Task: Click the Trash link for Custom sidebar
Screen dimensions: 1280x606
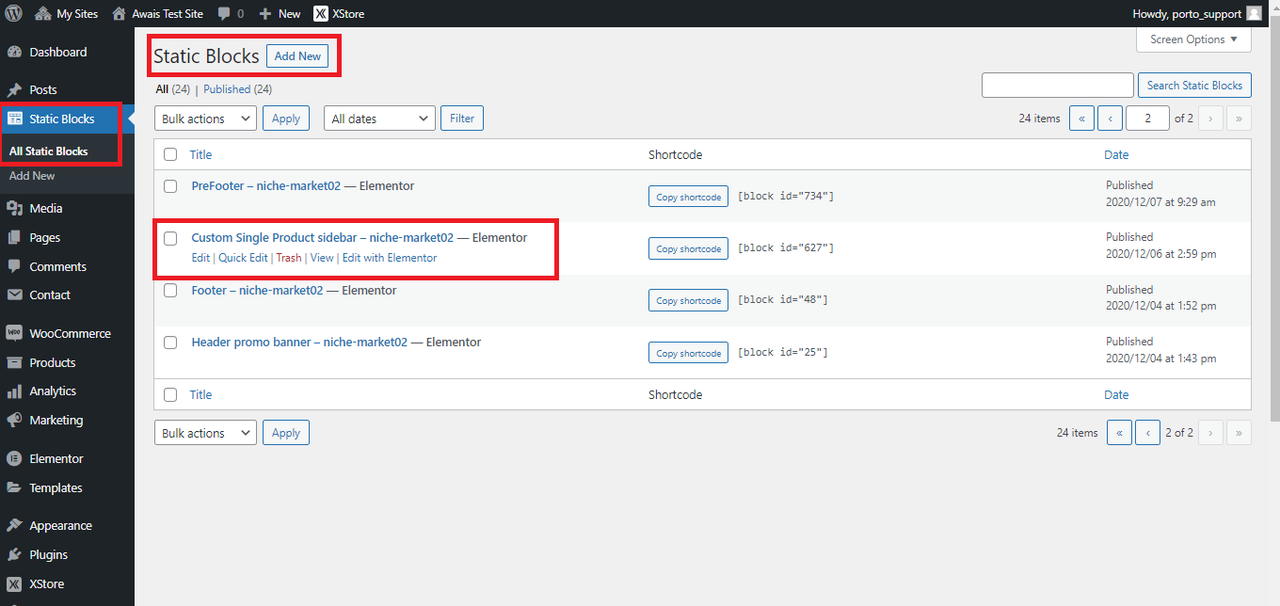Action: click(288, 258)
